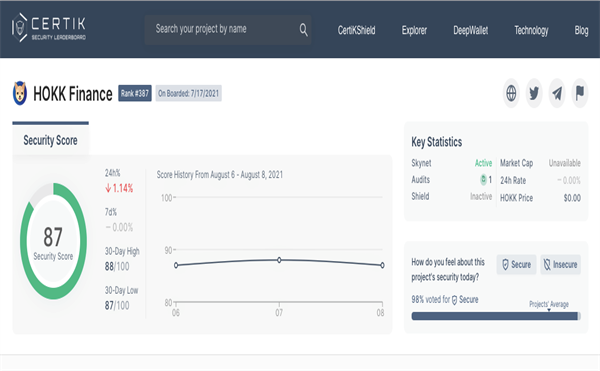
Task: Open the project website globe icon
Action: tap(511, 93)
